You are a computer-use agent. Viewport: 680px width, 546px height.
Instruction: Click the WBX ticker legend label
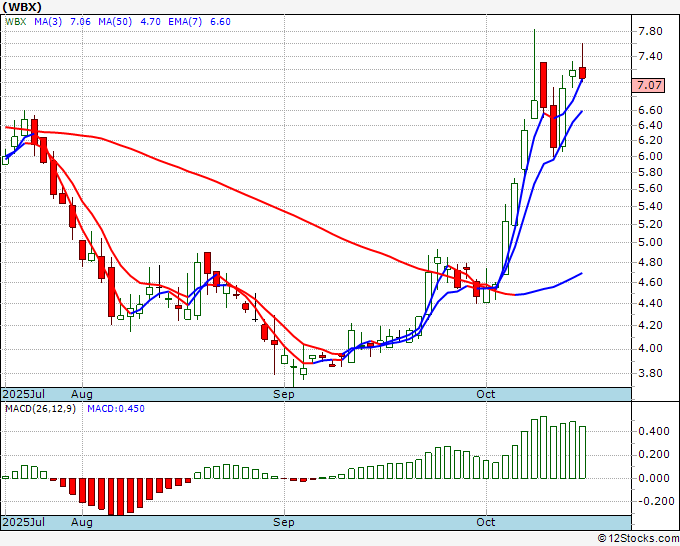pos(16,21)
